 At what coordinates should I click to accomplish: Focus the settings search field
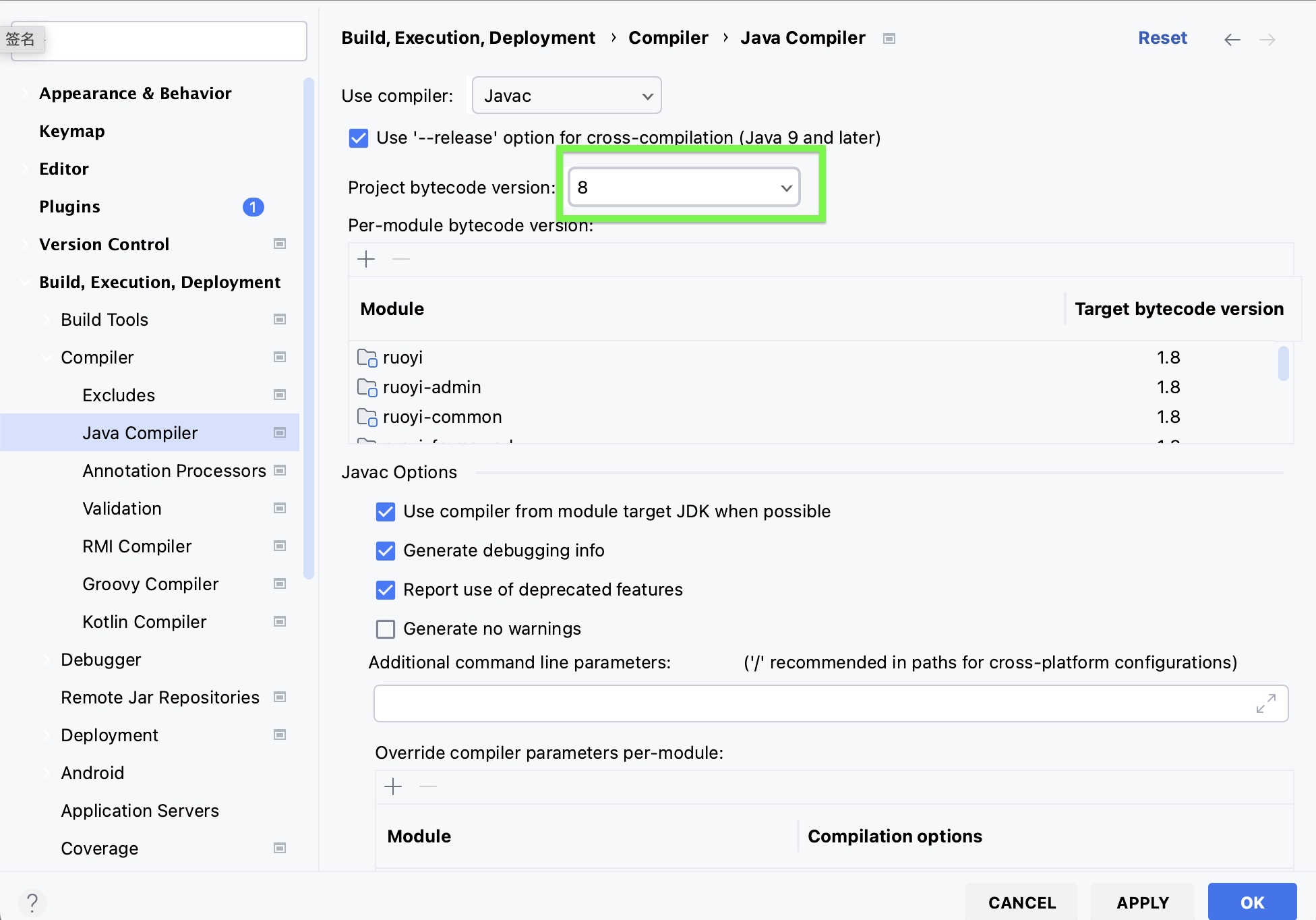coord(159,40)
